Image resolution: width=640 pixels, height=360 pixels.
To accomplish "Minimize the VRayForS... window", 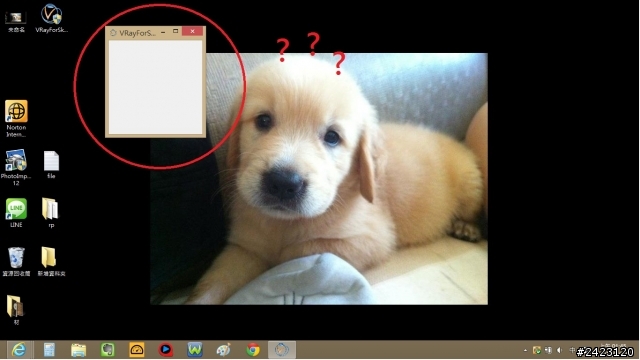I will point(163,31).
